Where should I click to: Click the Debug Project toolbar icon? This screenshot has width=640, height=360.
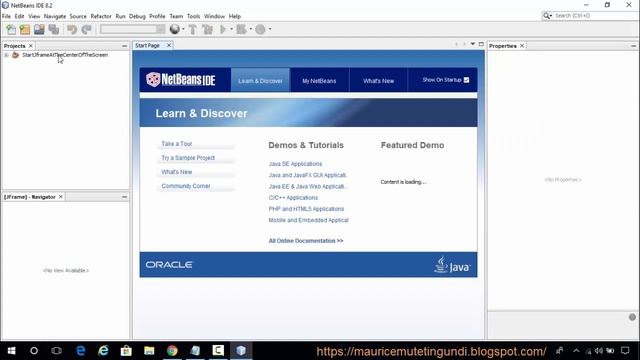pos(241,29)
